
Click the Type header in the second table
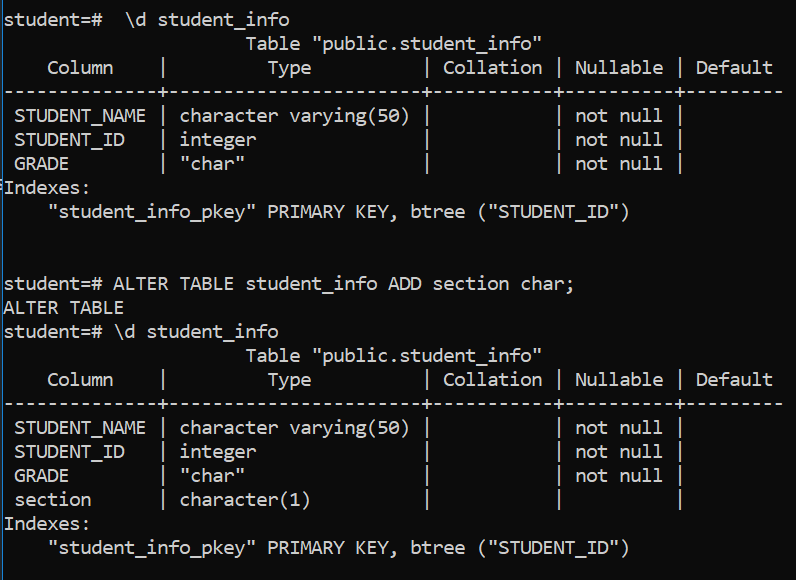tap(289, 380)
